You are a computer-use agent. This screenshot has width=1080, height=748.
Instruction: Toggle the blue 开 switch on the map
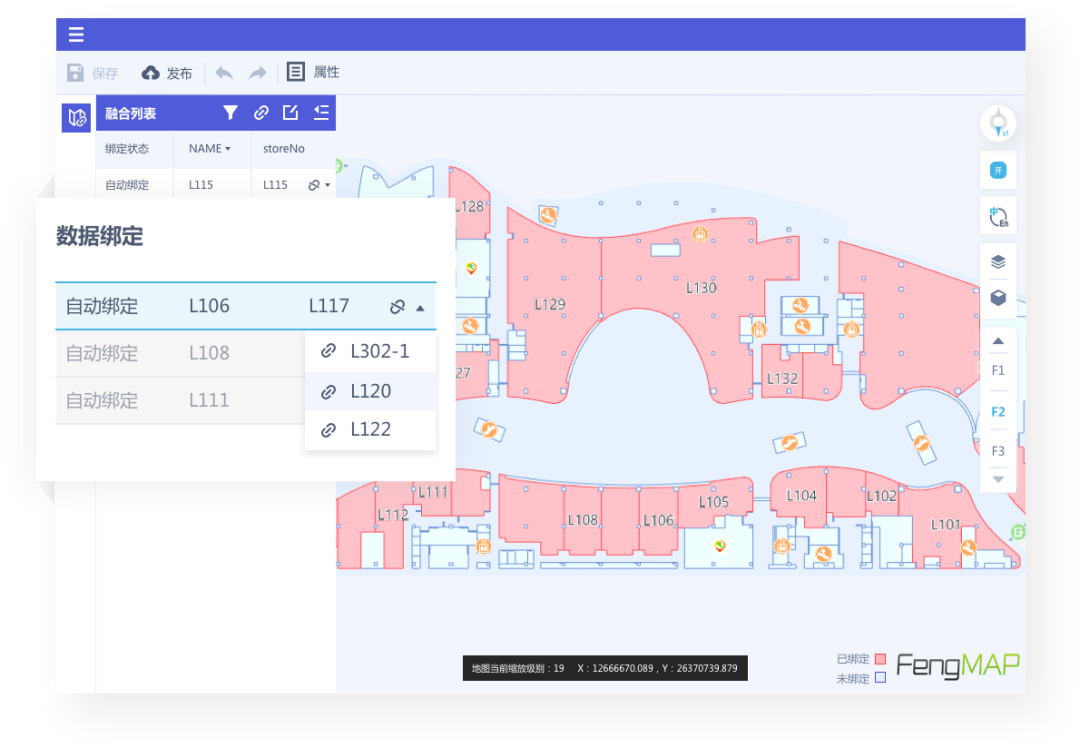coord(997,171)
